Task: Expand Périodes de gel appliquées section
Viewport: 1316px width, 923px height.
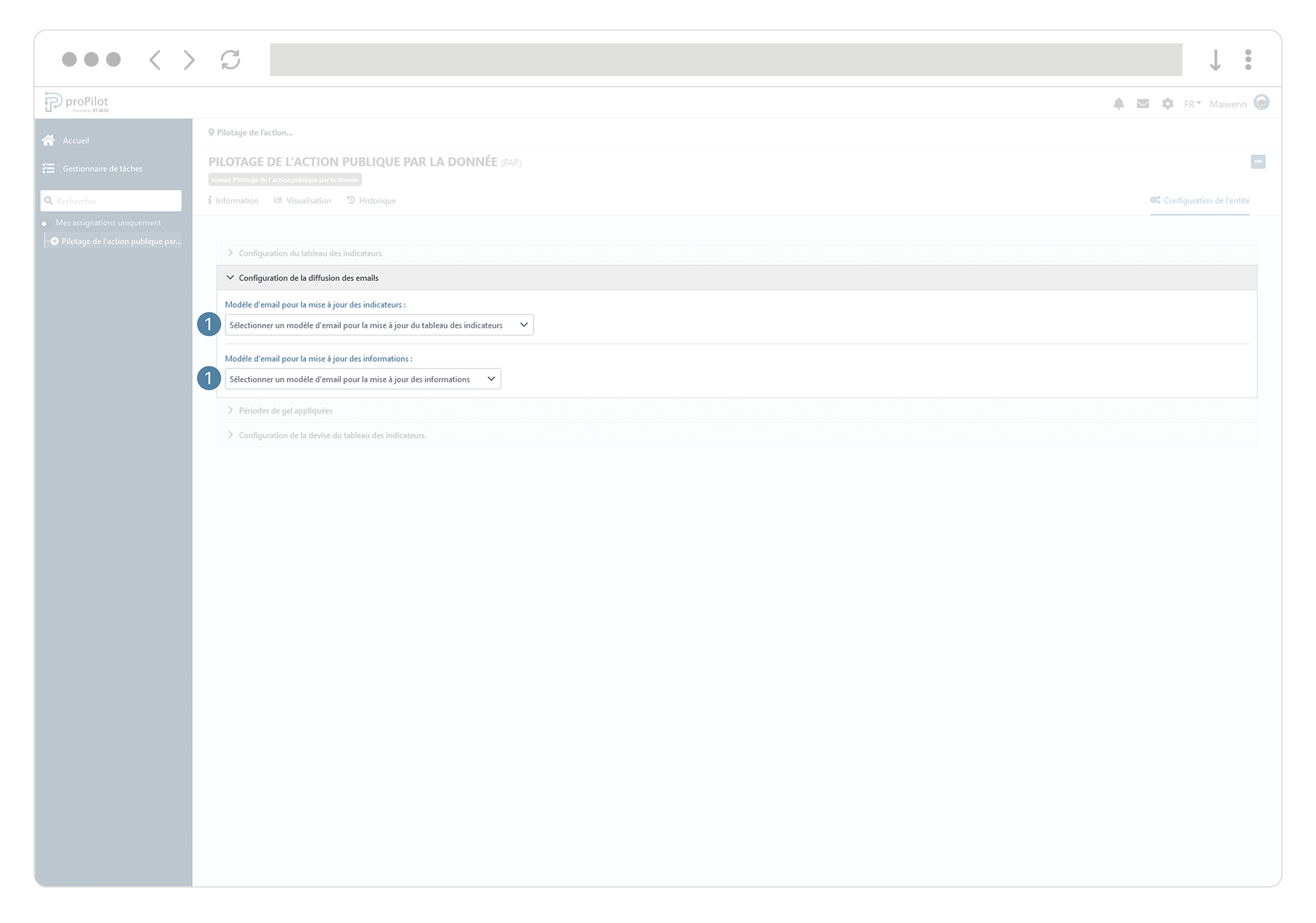Action: (285, 410)
